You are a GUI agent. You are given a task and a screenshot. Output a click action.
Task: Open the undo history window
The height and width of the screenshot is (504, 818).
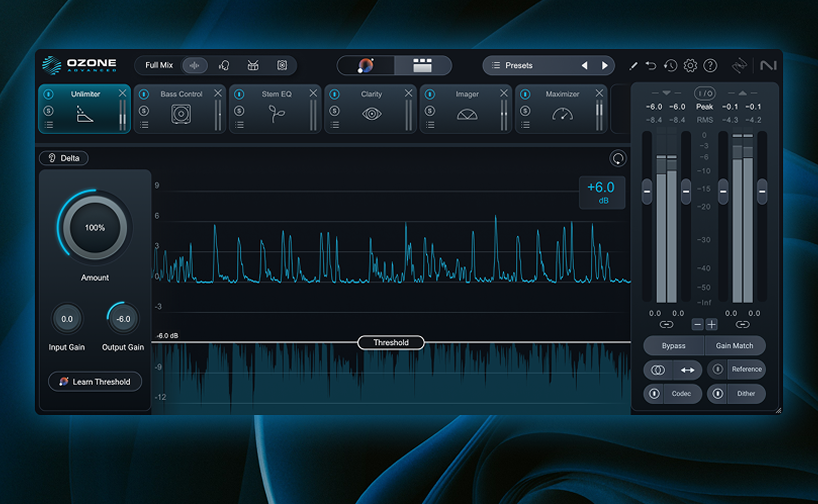tap(670, 65)
